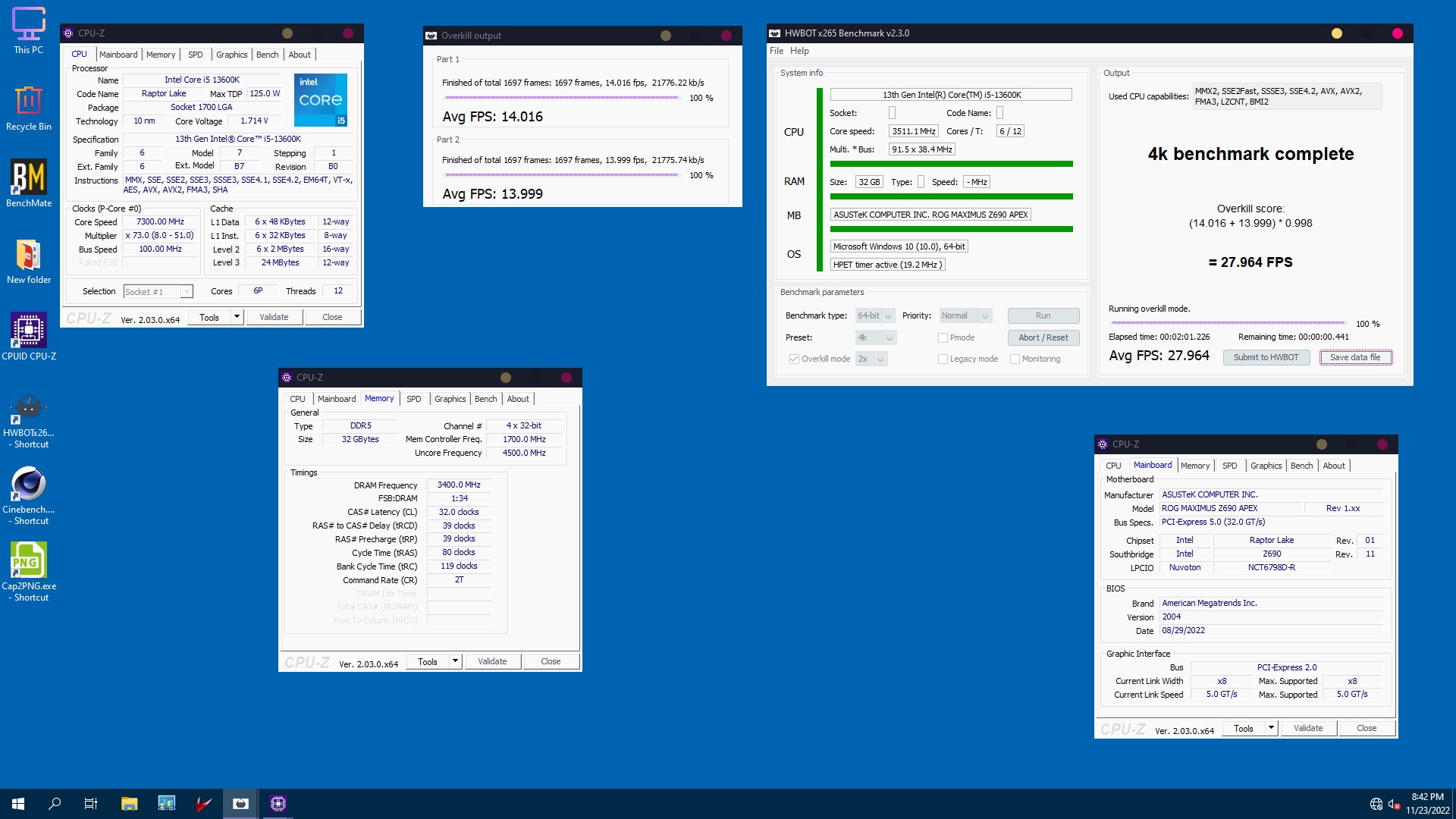
Task: Click CPU-Z Memory window title bar icon
Action: point(287,378)
